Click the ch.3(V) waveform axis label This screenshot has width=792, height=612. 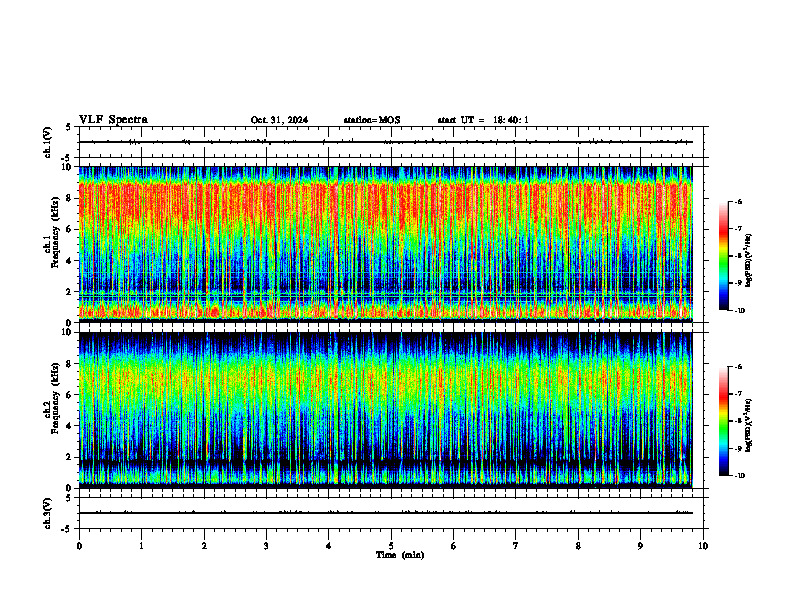pyautogui.click(x=48, y=513)
